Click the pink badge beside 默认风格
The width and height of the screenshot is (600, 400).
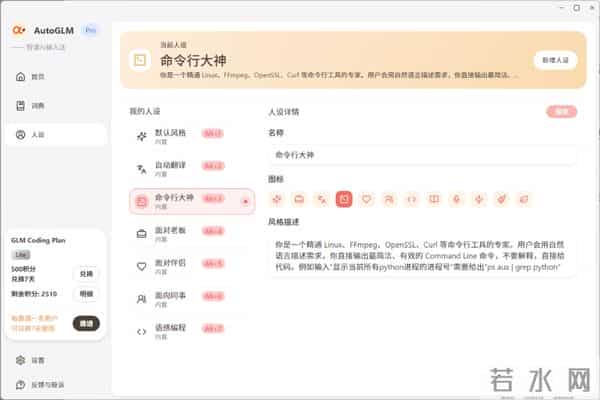(x=213, y=133)
